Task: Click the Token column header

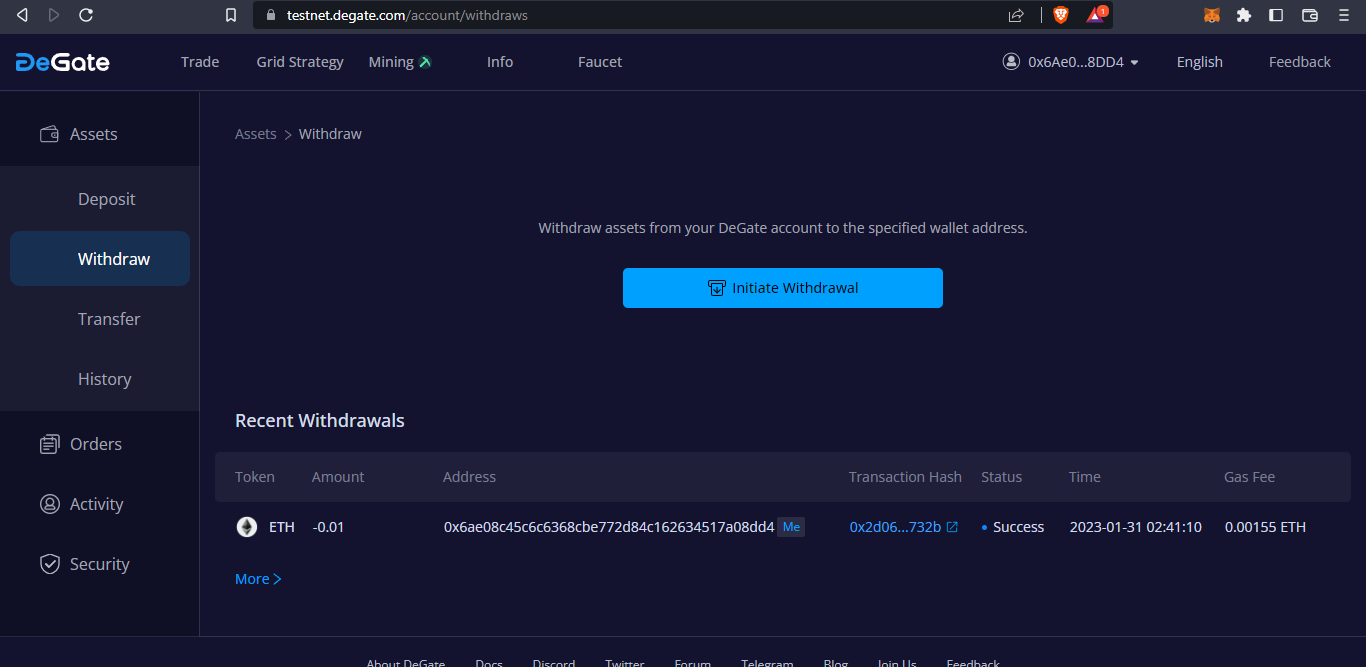Action: point(255,477)
